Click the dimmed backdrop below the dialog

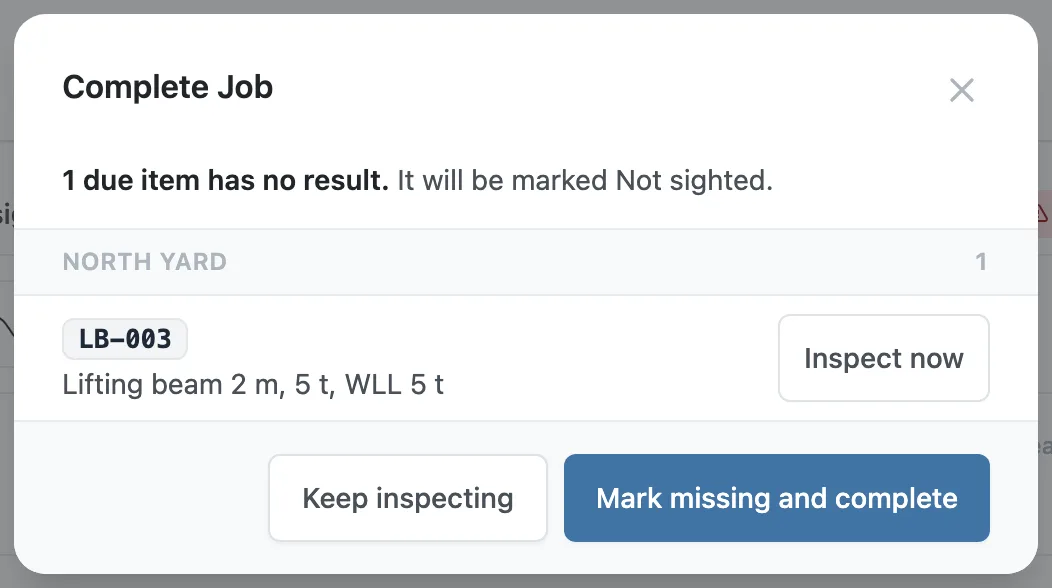tap(526, 581)
